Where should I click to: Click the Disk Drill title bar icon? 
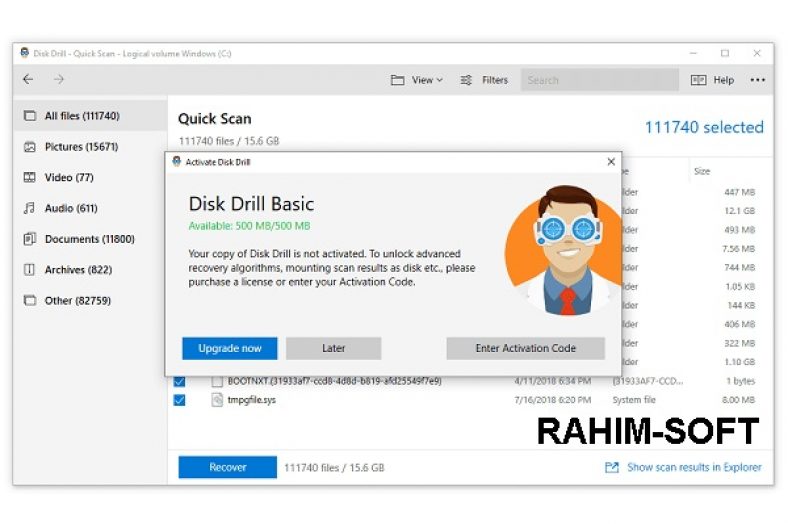click(24, 53)
